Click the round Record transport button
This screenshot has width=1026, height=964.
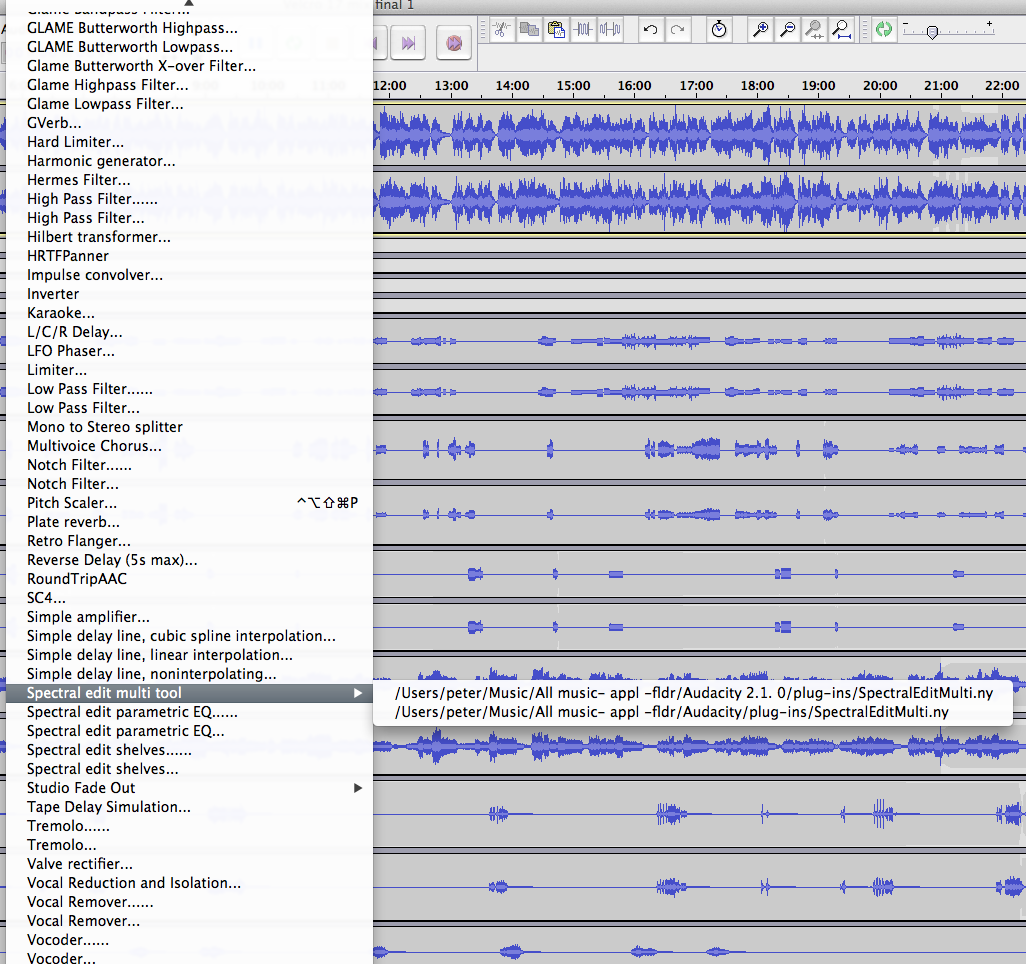454,43
